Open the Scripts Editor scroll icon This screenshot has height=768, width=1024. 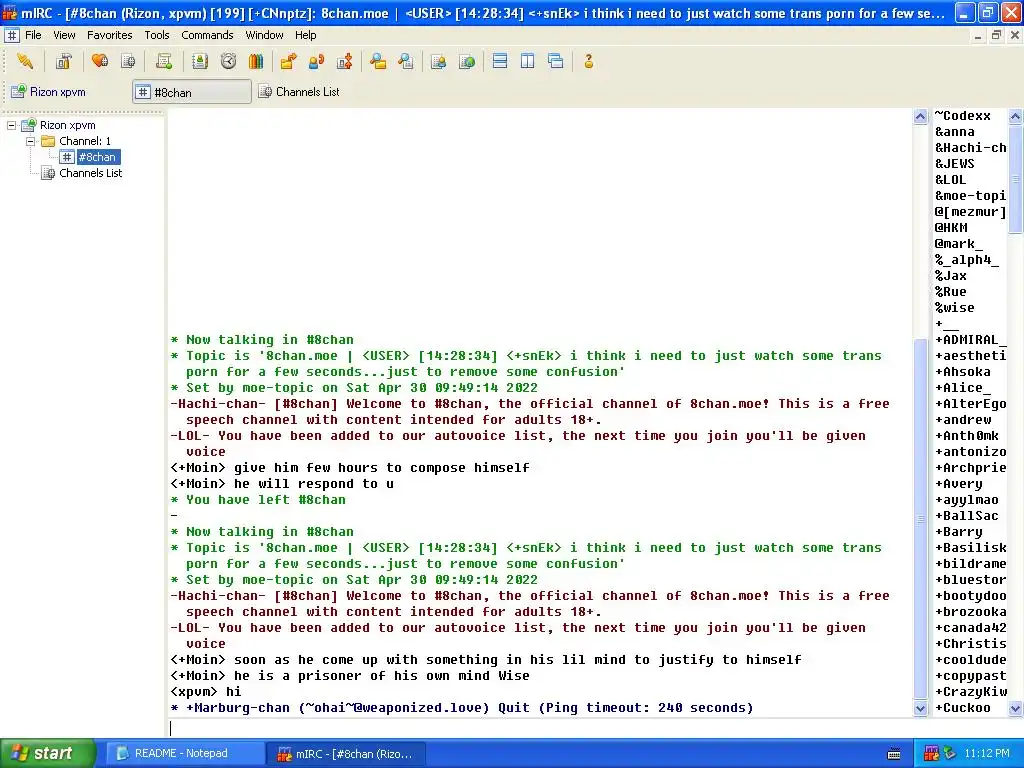[x=164, y=61]
